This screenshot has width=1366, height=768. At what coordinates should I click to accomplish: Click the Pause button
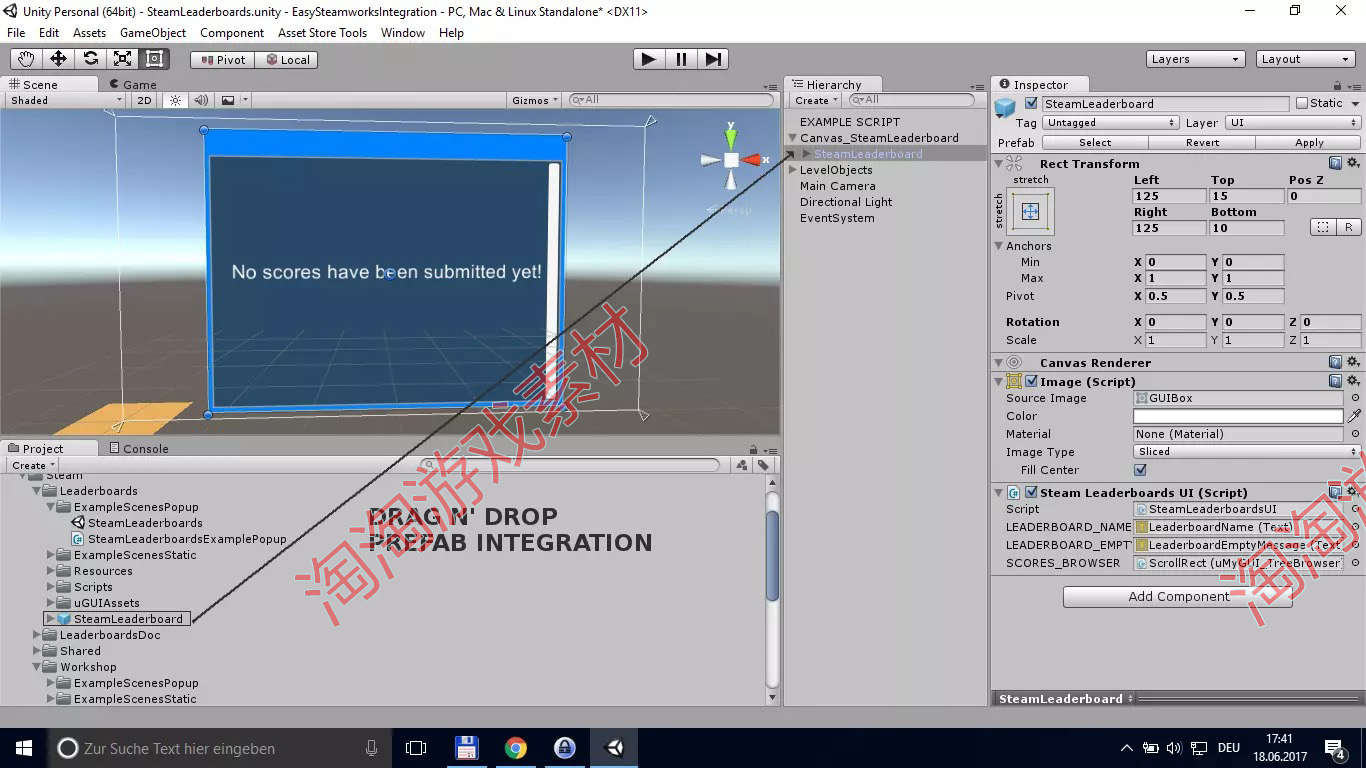click(681, 59)
